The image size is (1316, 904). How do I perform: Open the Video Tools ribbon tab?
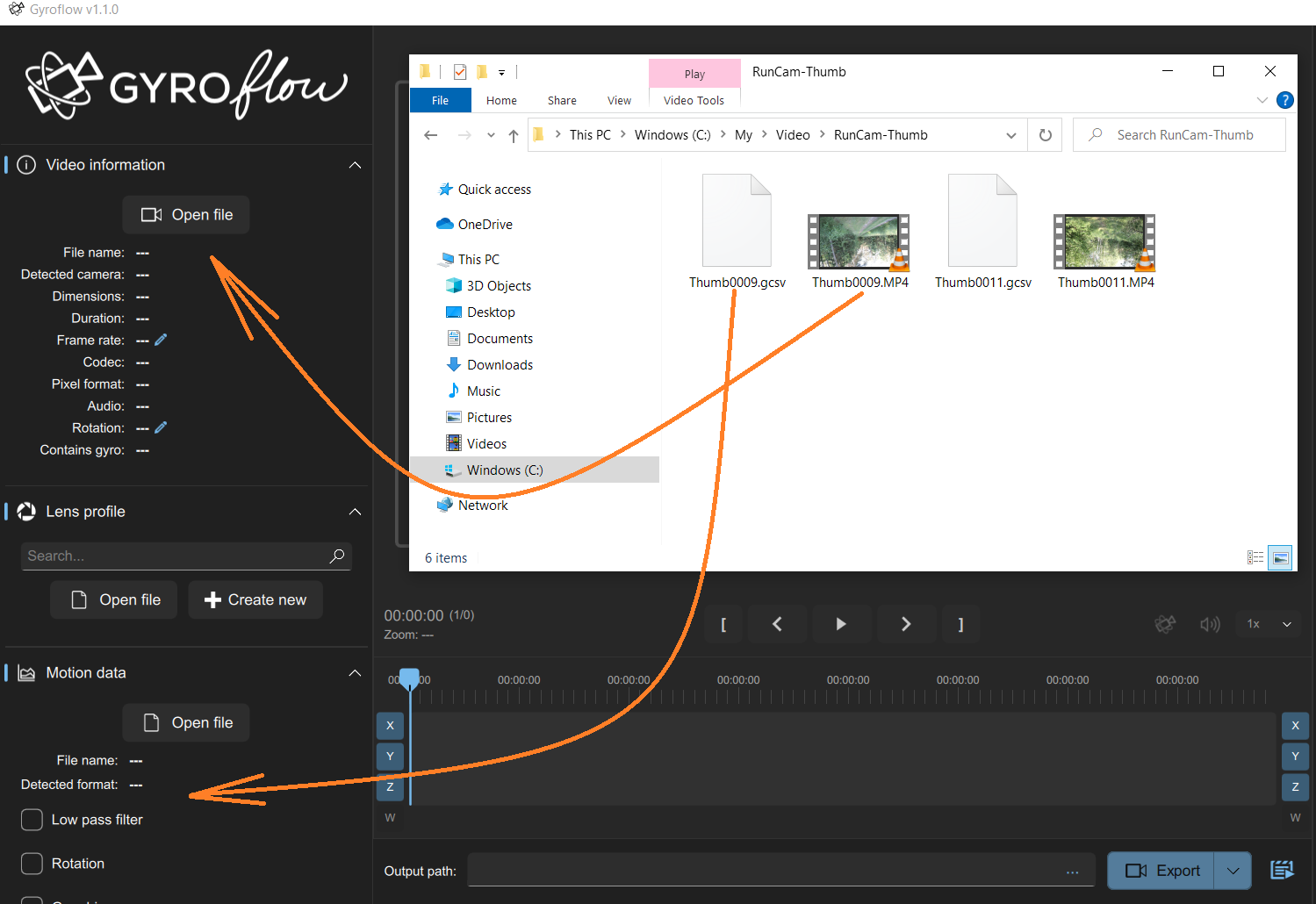pos(694,100)
